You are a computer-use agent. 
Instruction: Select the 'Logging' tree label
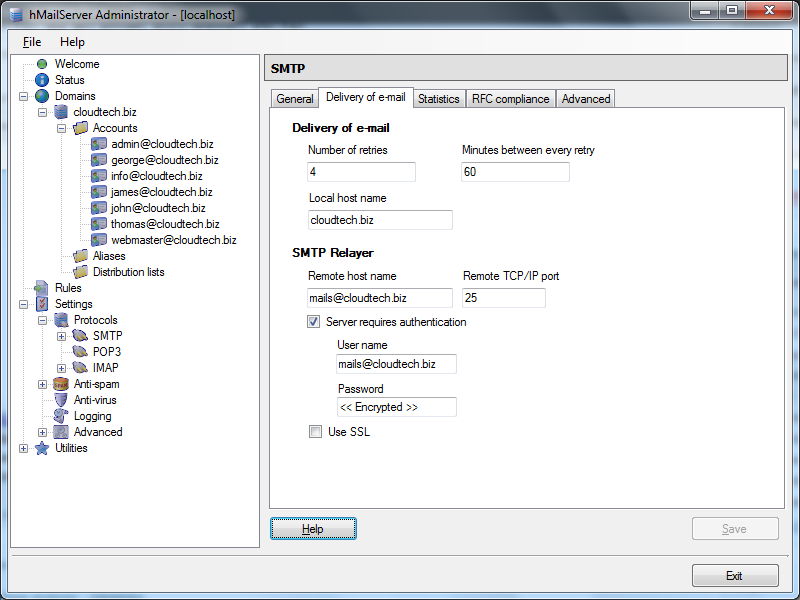pos(92,416)
